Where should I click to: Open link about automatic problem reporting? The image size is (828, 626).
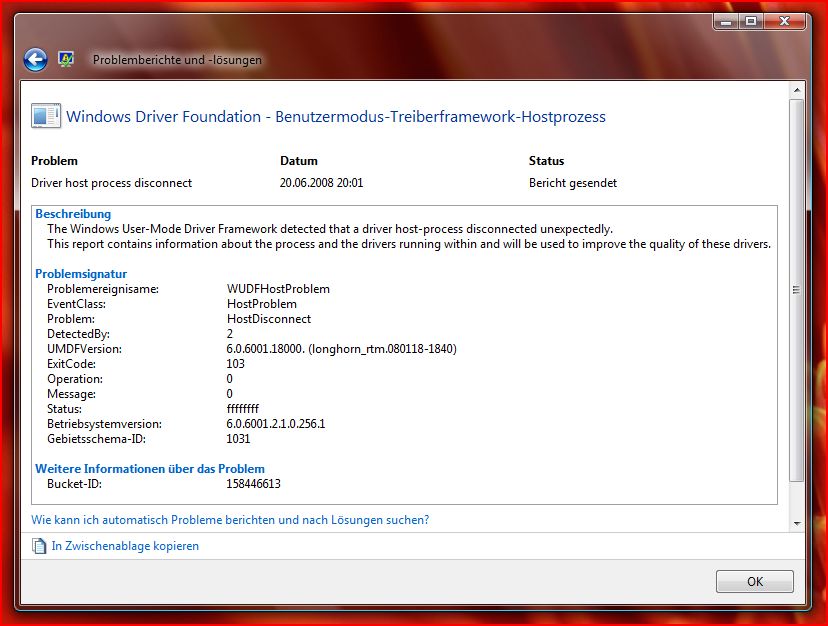click(230, 520)
